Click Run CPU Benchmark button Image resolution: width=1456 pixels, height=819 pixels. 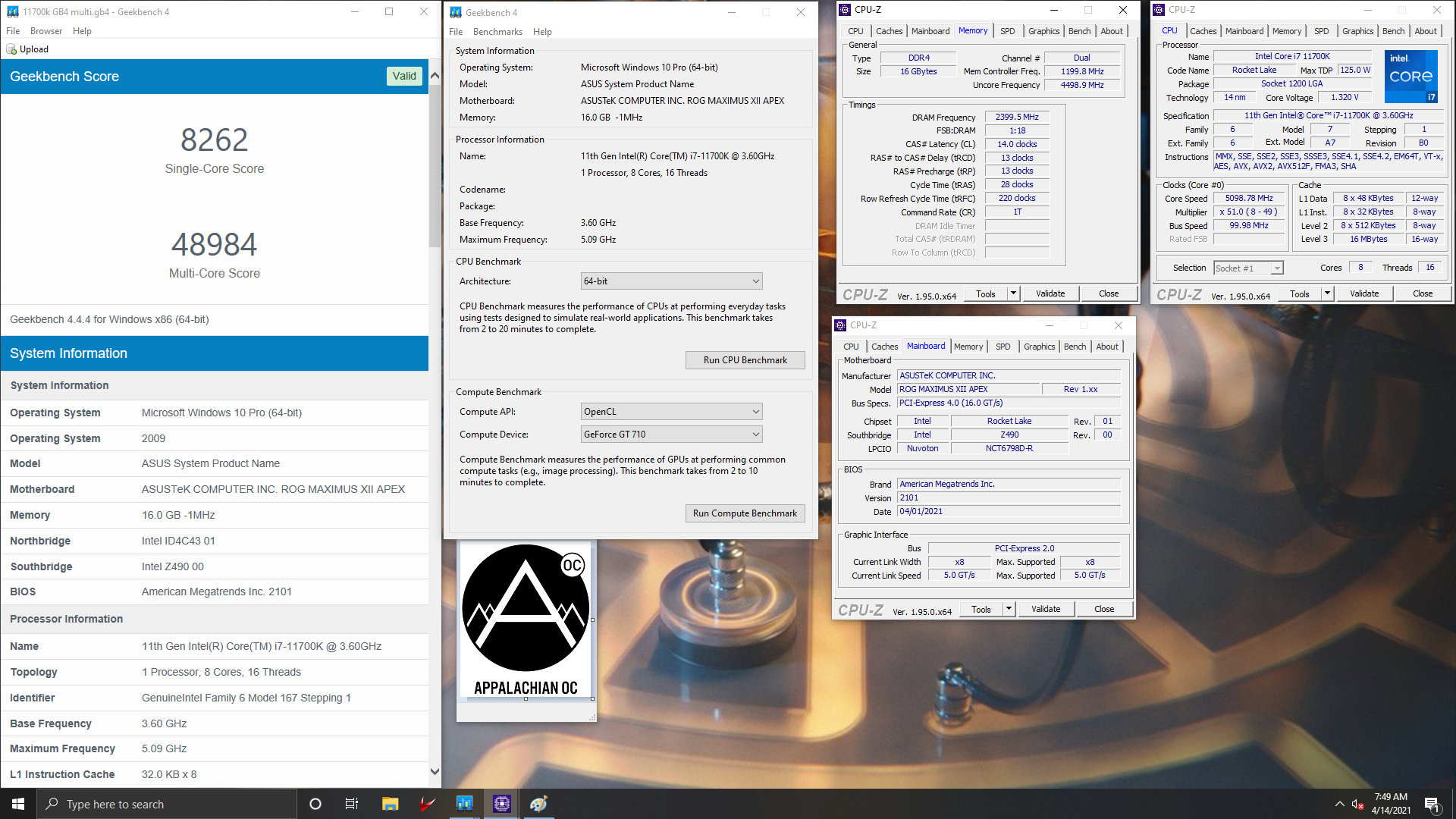coord(745,360)
